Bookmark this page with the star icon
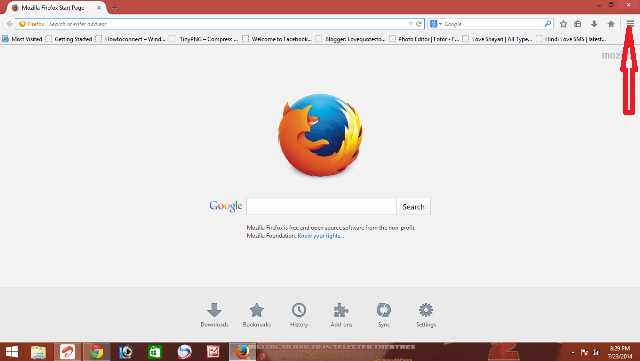The width and height of the screenshot is (640, 361). pyautogui.click(x=563, y=24)
